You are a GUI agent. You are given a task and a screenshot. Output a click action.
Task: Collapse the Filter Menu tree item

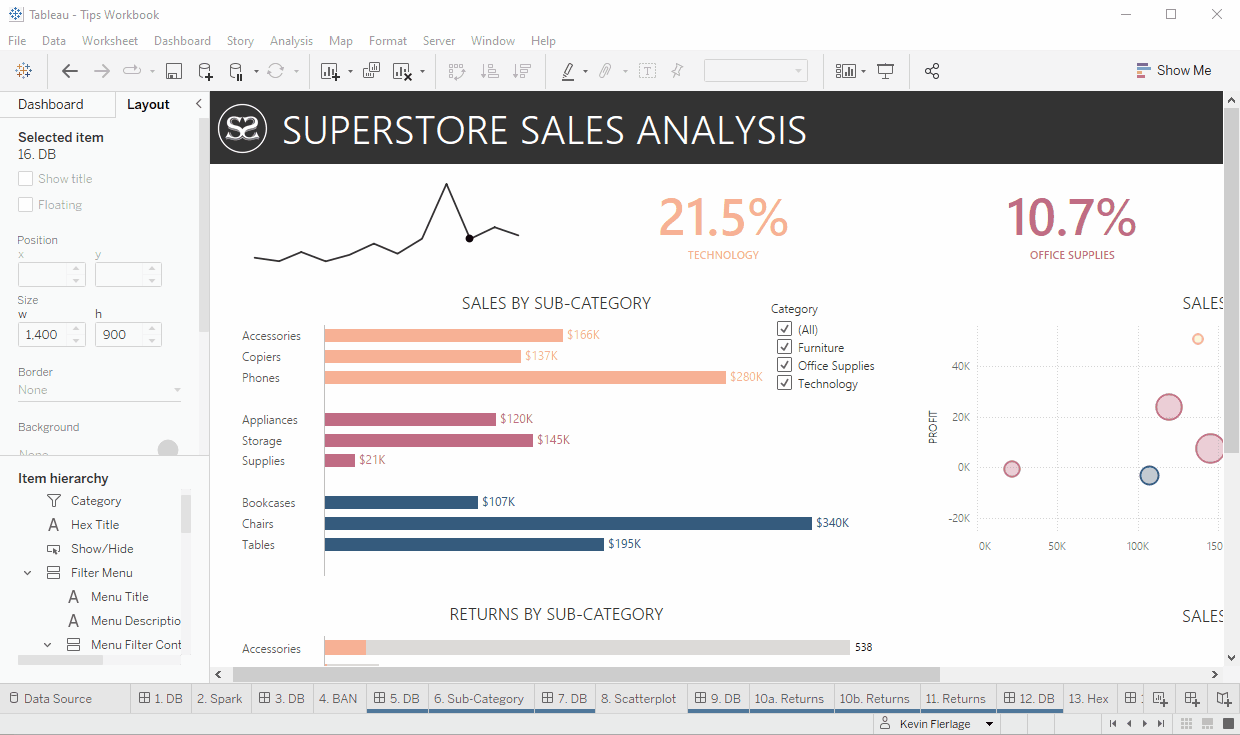point(27,573)
